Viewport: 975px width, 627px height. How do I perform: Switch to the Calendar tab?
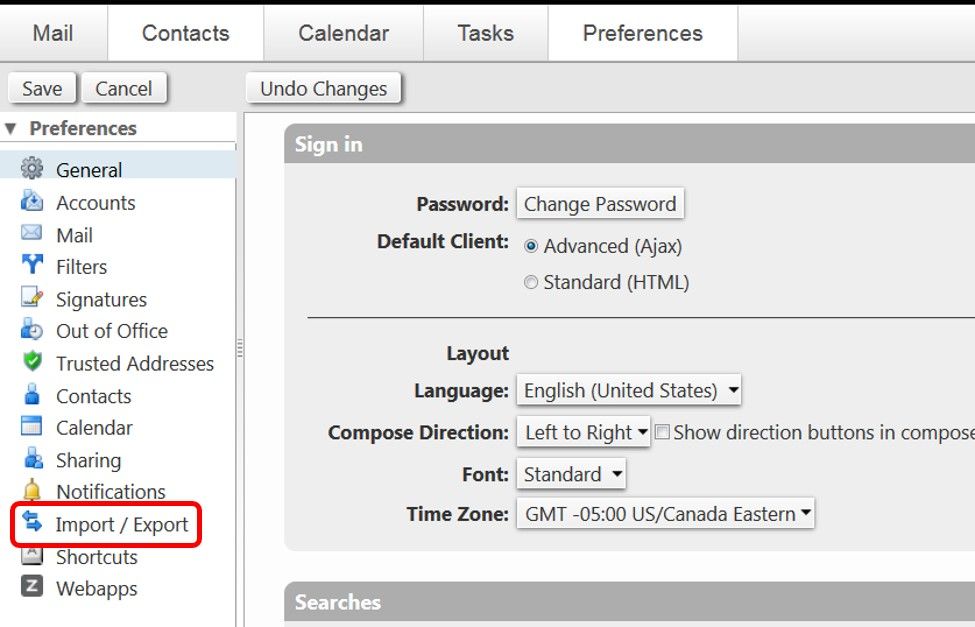(x=343, y=33)
